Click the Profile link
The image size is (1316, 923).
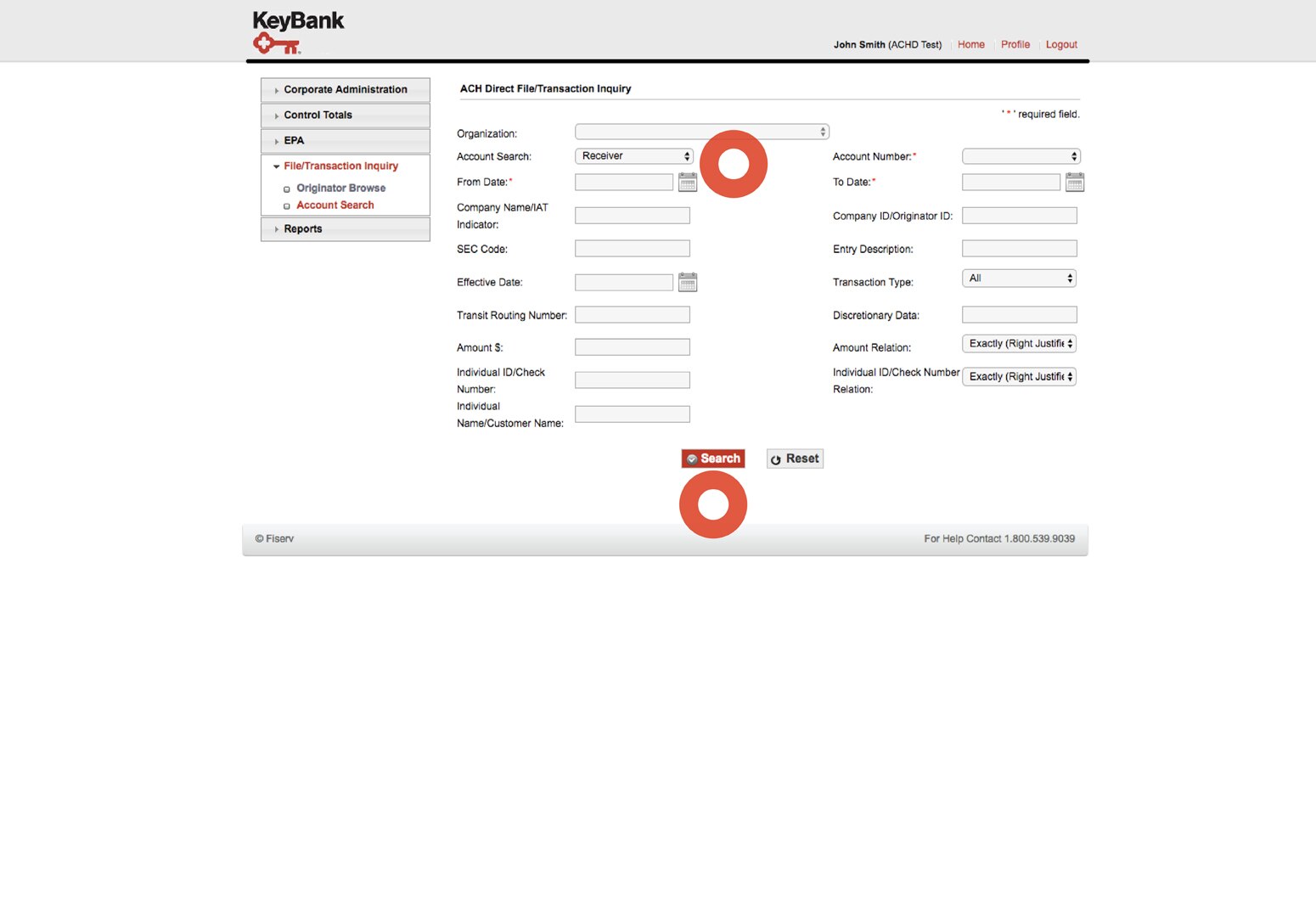pos(1015,44)
